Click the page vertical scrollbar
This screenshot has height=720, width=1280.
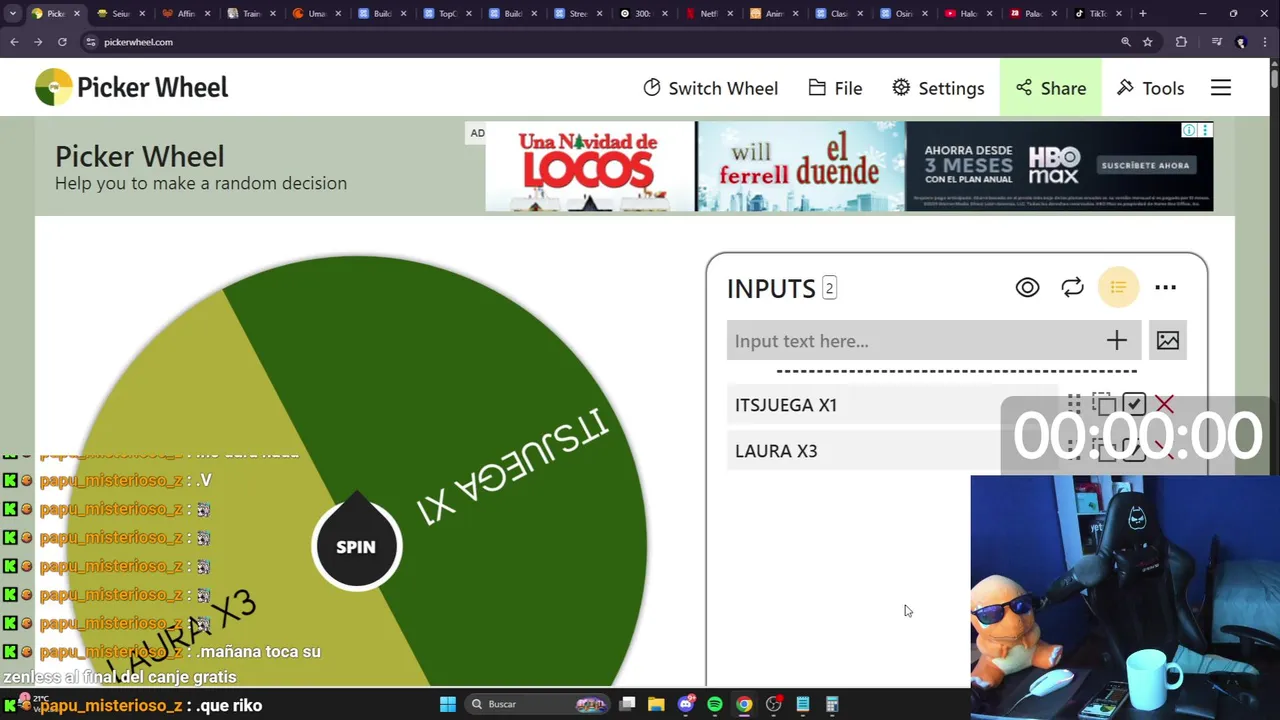[x=1274, y=77]
